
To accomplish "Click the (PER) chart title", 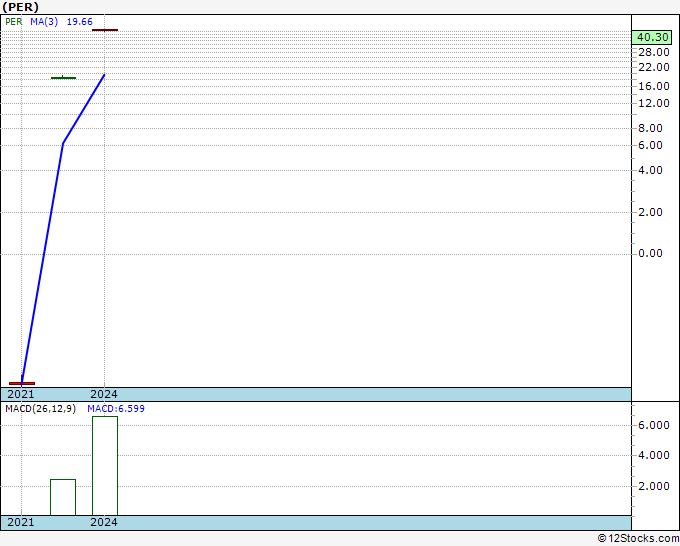I will point(20,7).
